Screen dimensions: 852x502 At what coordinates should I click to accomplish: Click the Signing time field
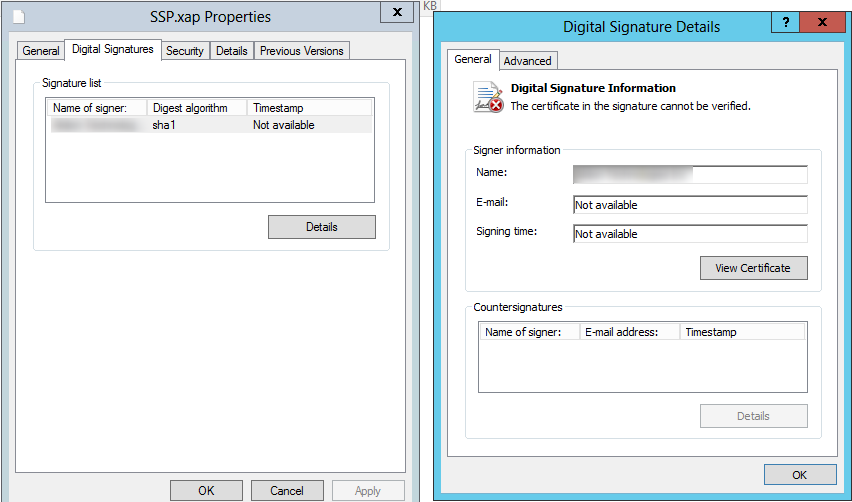(x=690, y=234)
